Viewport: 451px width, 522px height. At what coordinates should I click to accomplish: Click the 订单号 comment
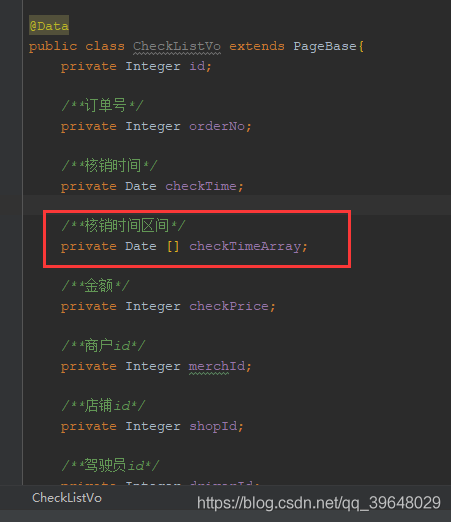click(x=102, y=105)
